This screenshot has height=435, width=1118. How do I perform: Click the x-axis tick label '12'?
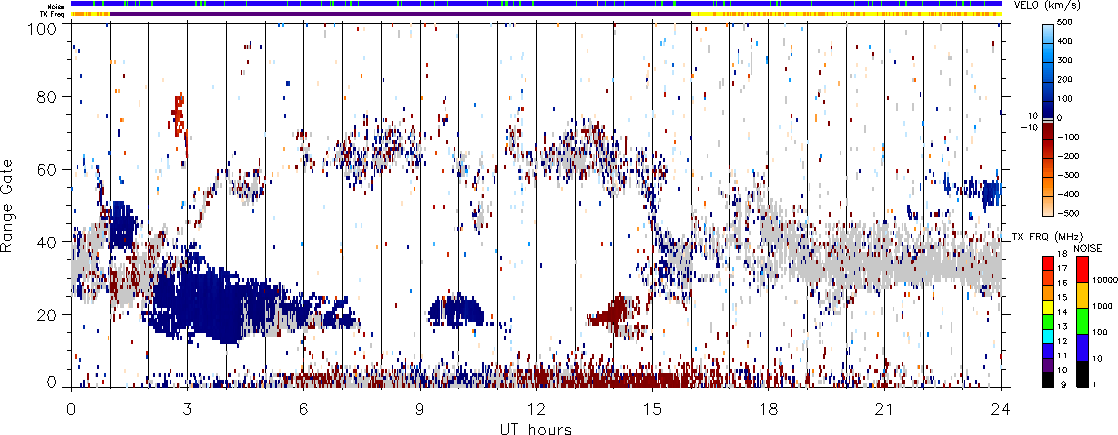point(536,410)
